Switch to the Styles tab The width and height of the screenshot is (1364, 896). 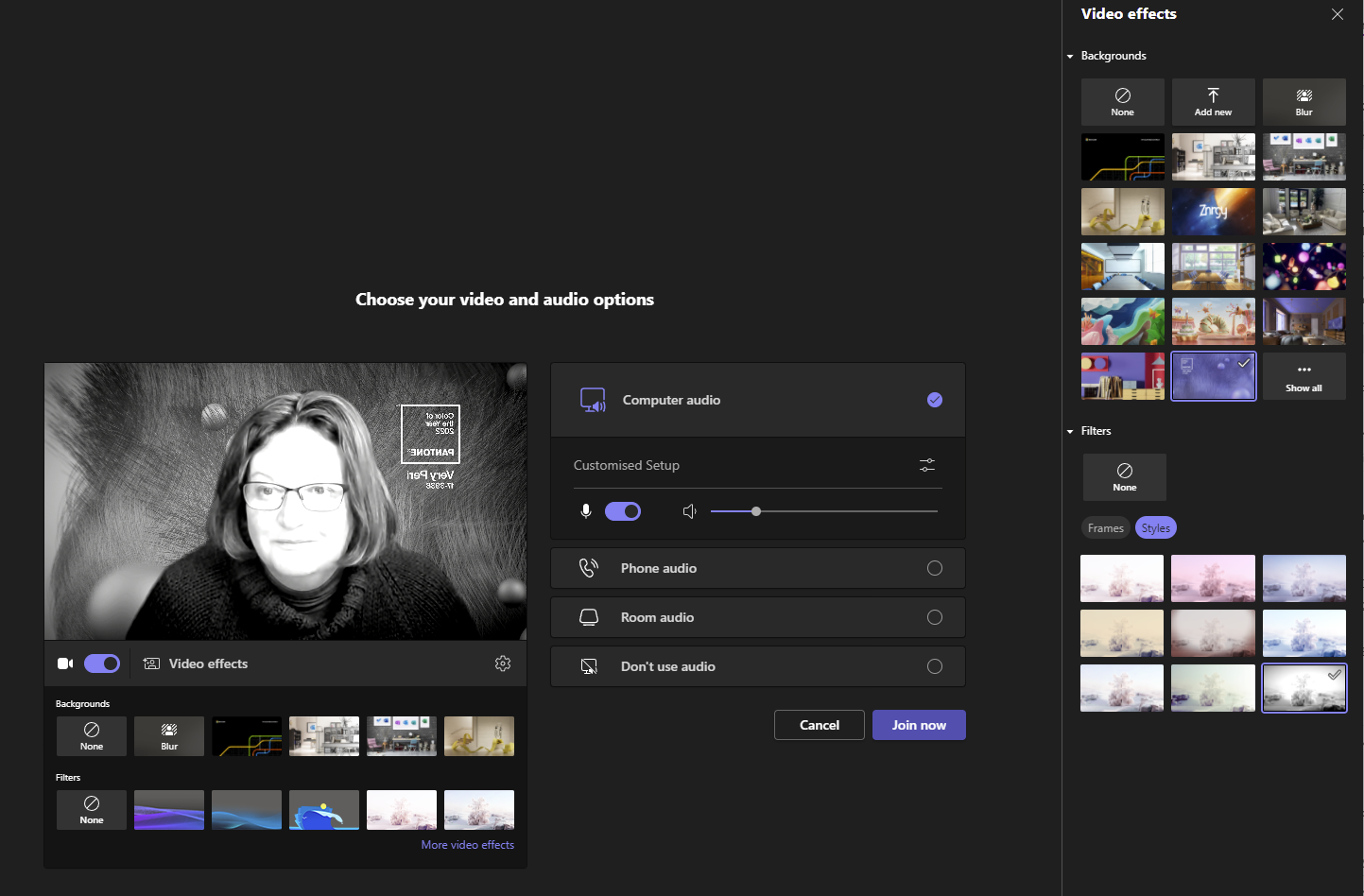[1155, 527]
